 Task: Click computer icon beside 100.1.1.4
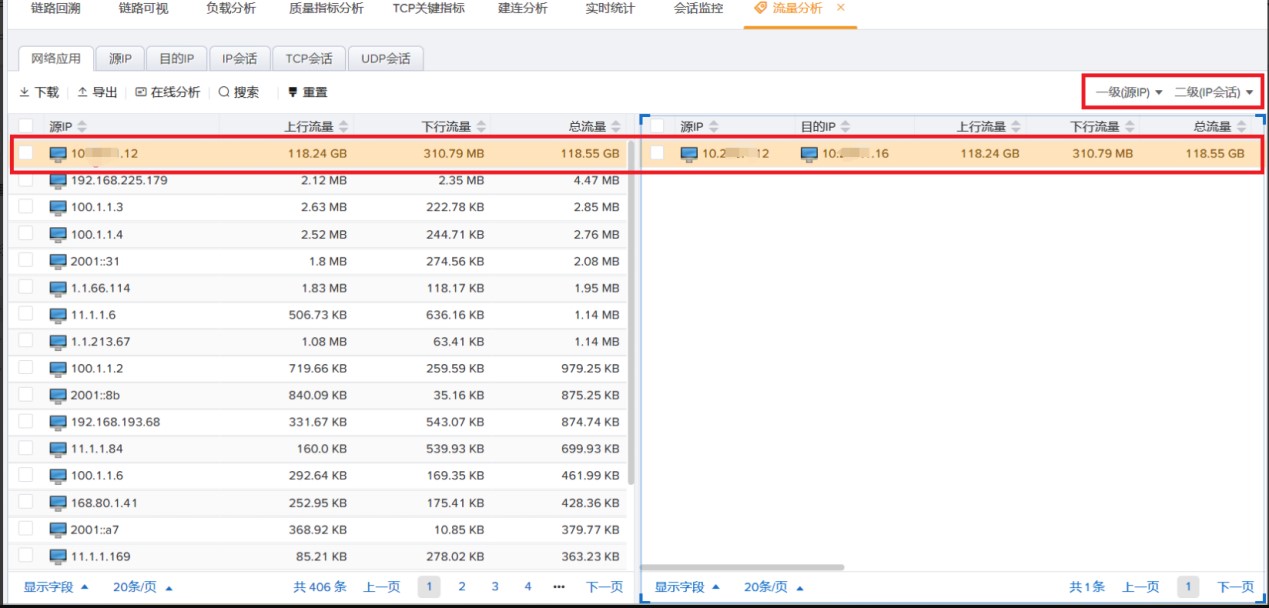coord(58,234)
